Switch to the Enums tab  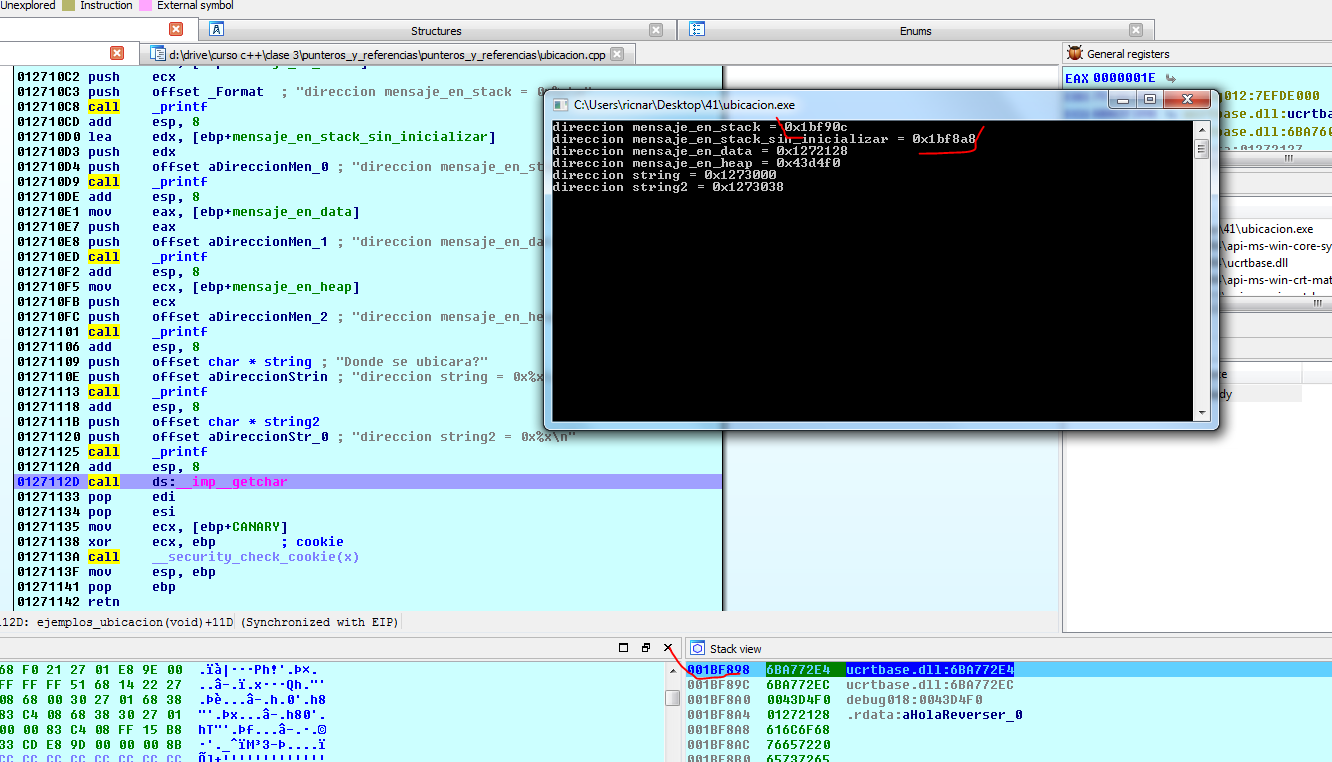[915, 31]
